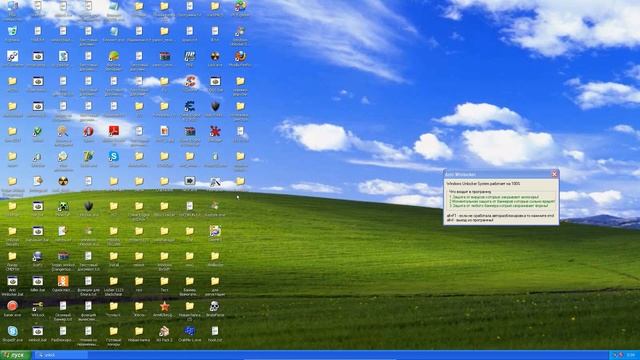Select the unlock.bat file icon
This screenshot has width=640, height=360.
pos(38,331)
